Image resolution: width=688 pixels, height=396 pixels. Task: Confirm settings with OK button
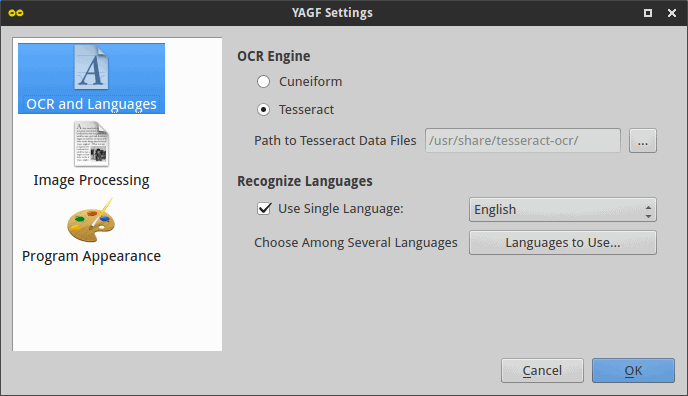click(633, 371)
